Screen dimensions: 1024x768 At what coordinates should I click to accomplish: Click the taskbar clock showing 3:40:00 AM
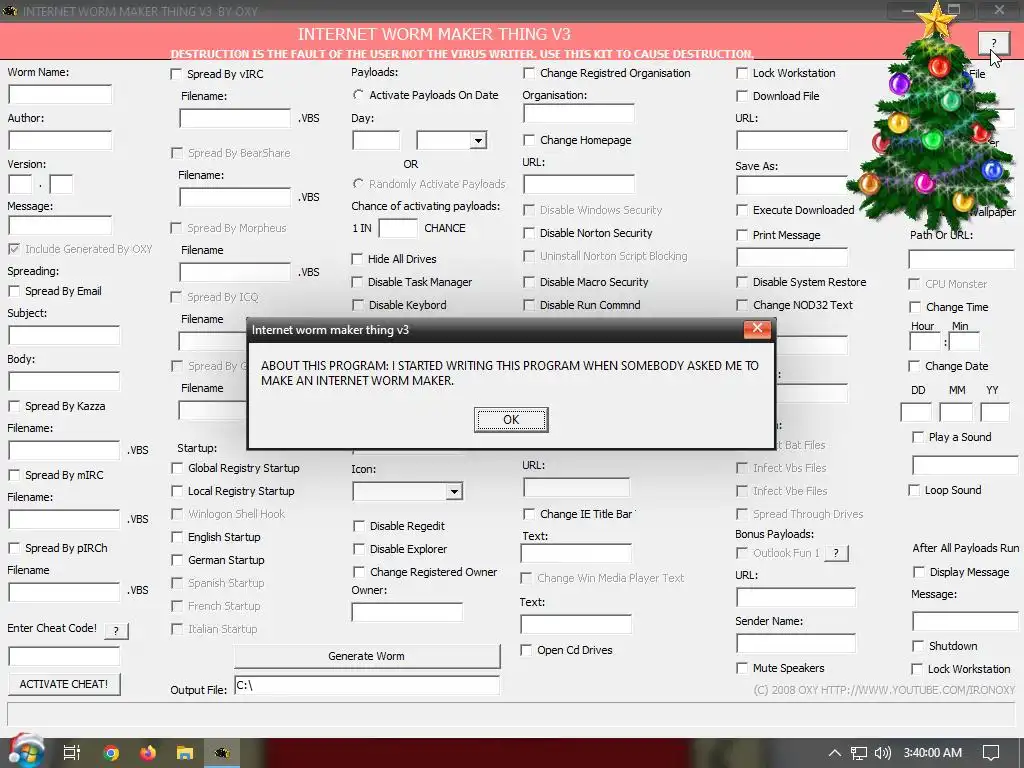click(x=933, y=753)
